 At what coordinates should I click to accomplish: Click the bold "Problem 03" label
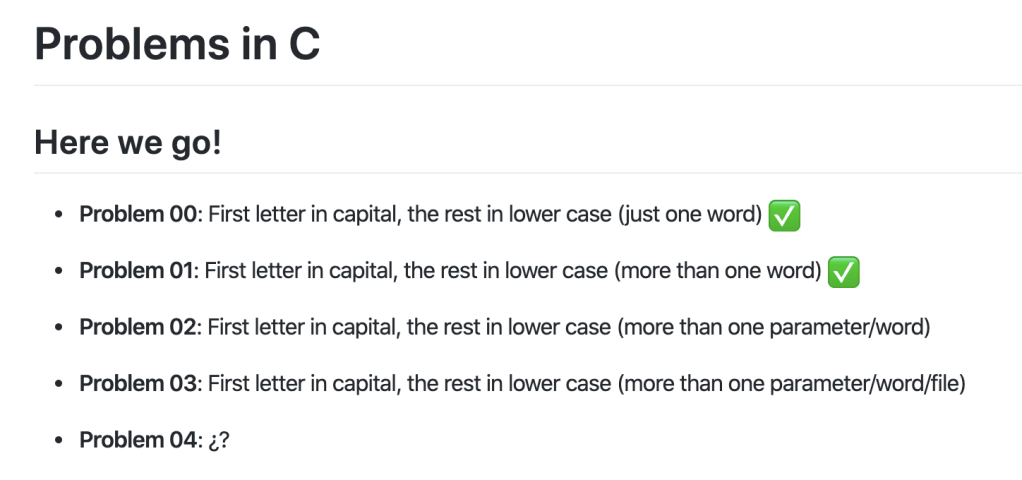[138, 383]
